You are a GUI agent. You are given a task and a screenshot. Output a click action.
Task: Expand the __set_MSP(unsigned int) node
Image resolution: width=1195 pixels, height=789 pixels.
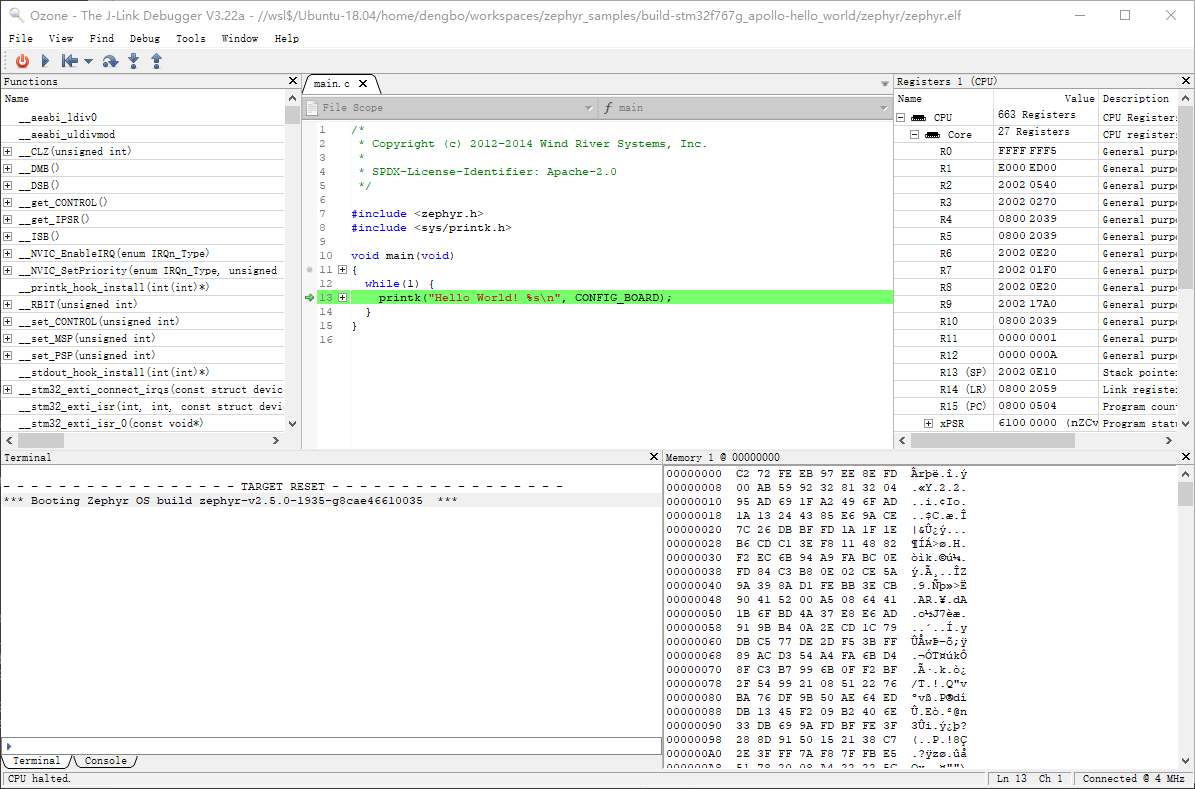point(8,338)
